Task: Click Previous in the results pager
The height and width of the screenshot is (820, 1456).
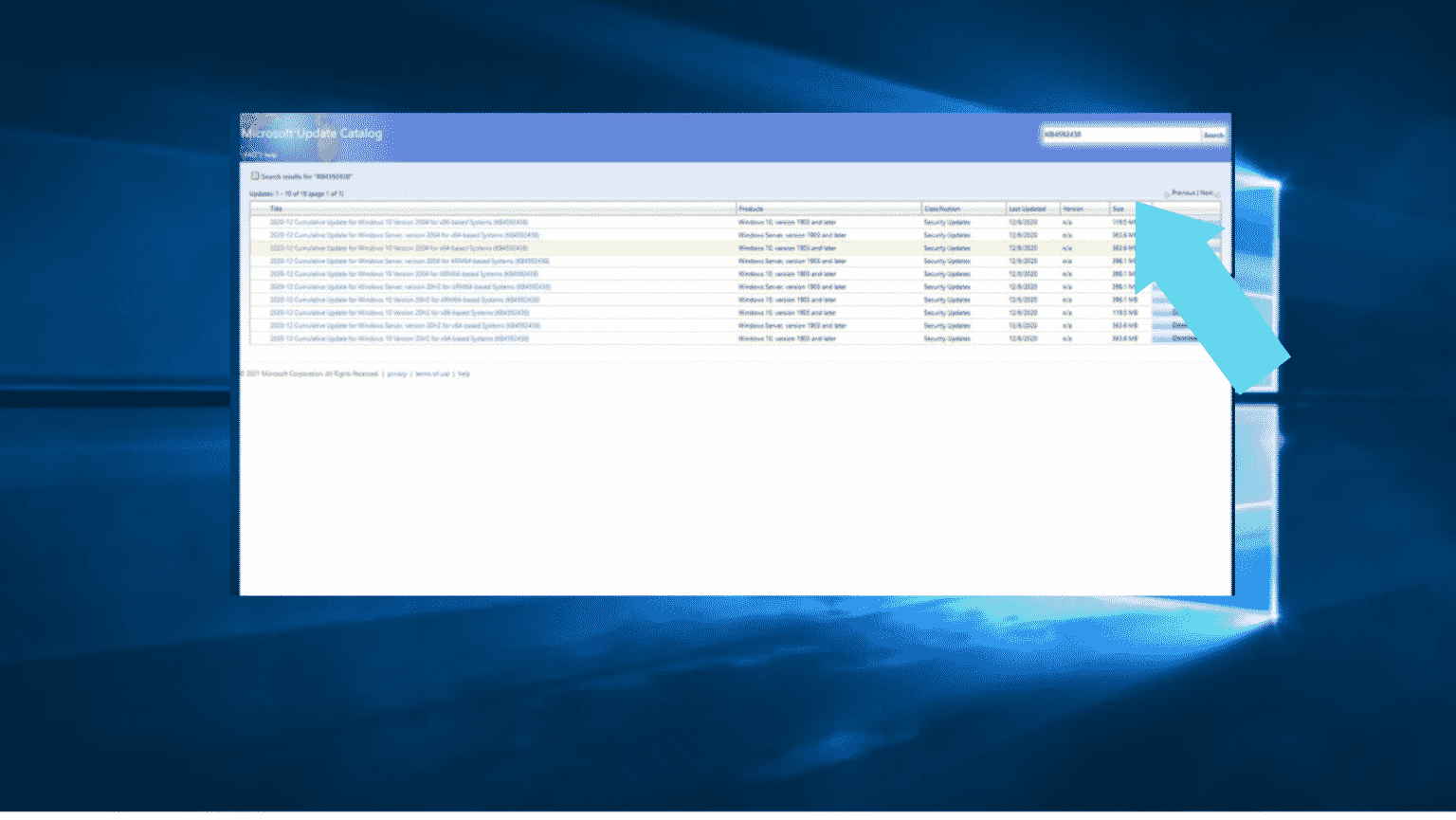Action: click(1183, 193)
